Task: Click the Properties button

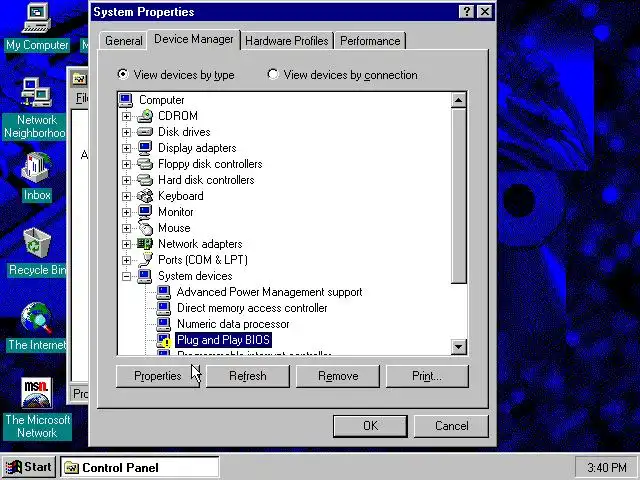Action: [158, 376]
